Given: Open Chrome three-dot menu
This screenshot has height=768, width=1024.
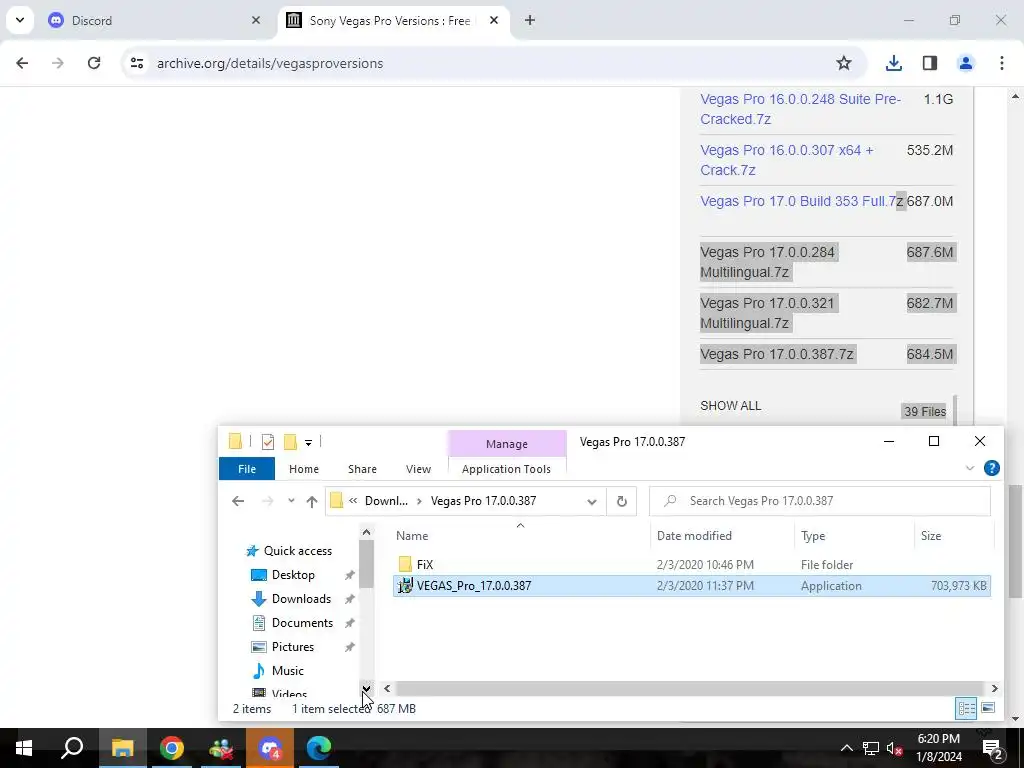Looking at the screenshot, I should [x=1001, y=63].
